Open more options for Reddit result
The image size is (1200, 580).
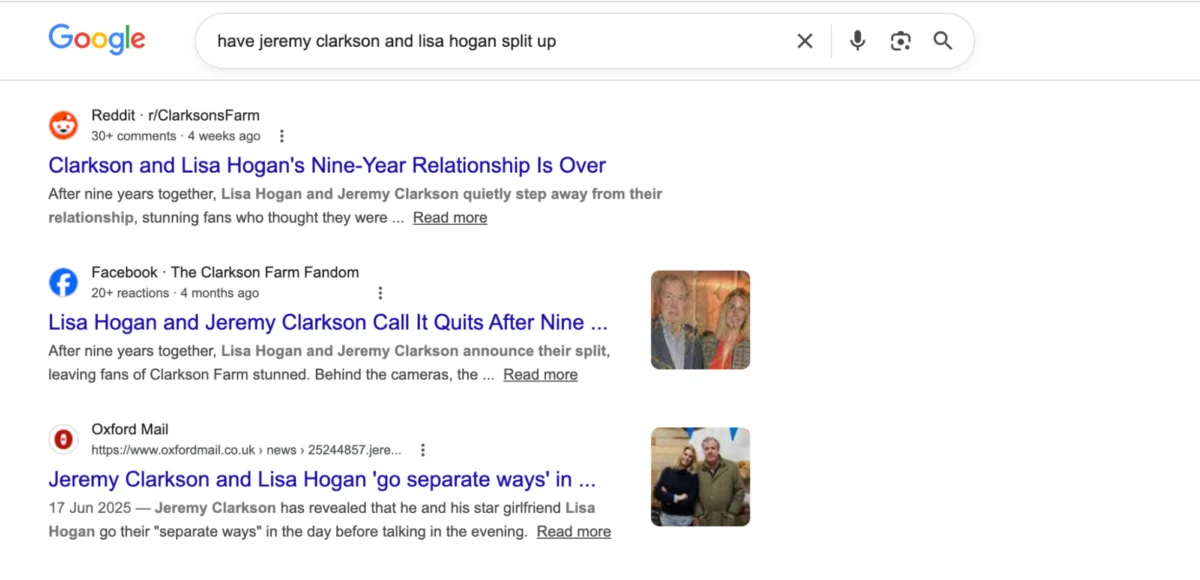(x=282, y=136)
